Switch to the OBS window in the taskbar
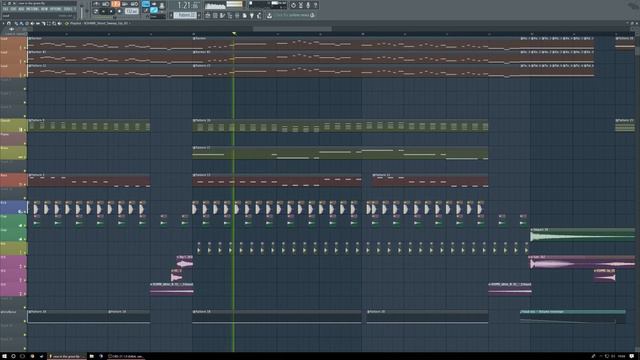This screenshot has width=640, height=360. (126, 356)
